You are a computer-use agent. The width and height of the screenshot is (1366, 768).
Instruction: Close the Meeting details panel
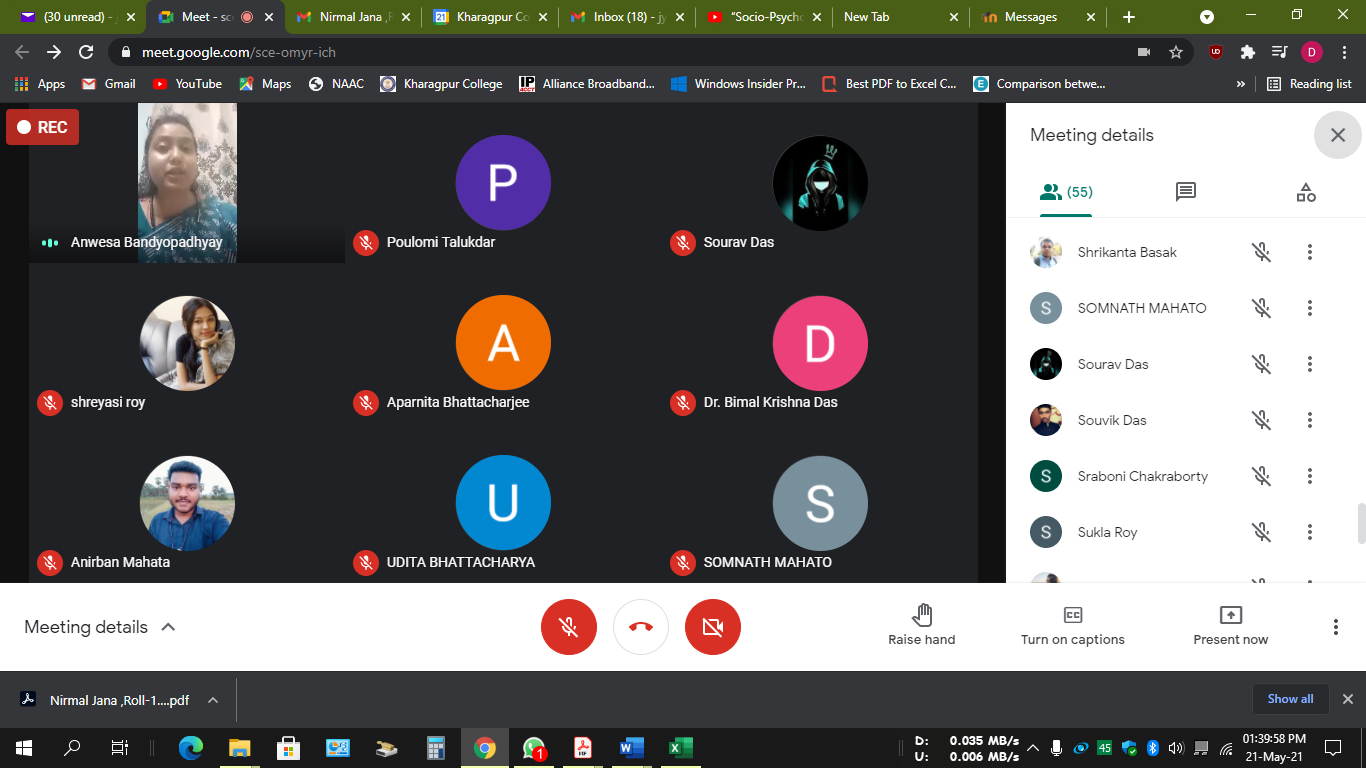pos(1338,135)
